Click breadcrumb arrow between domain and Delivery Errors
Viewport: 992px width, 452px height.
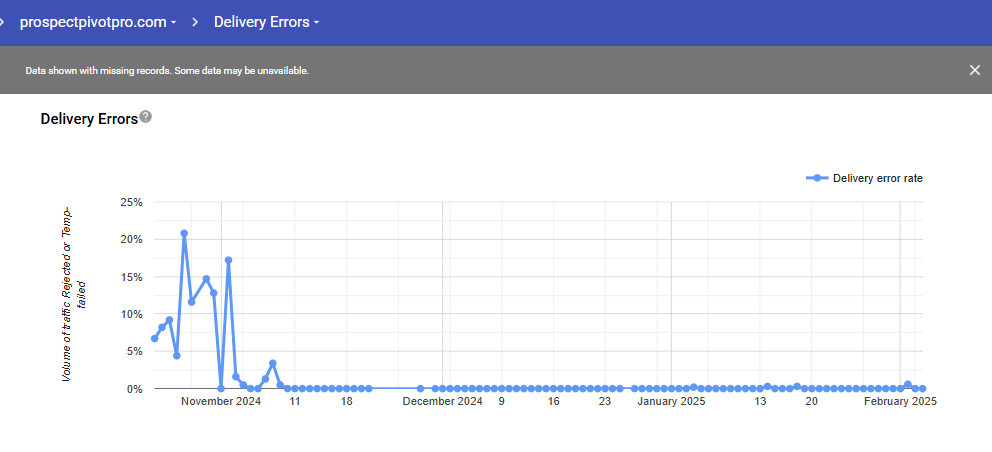point(194,22)
